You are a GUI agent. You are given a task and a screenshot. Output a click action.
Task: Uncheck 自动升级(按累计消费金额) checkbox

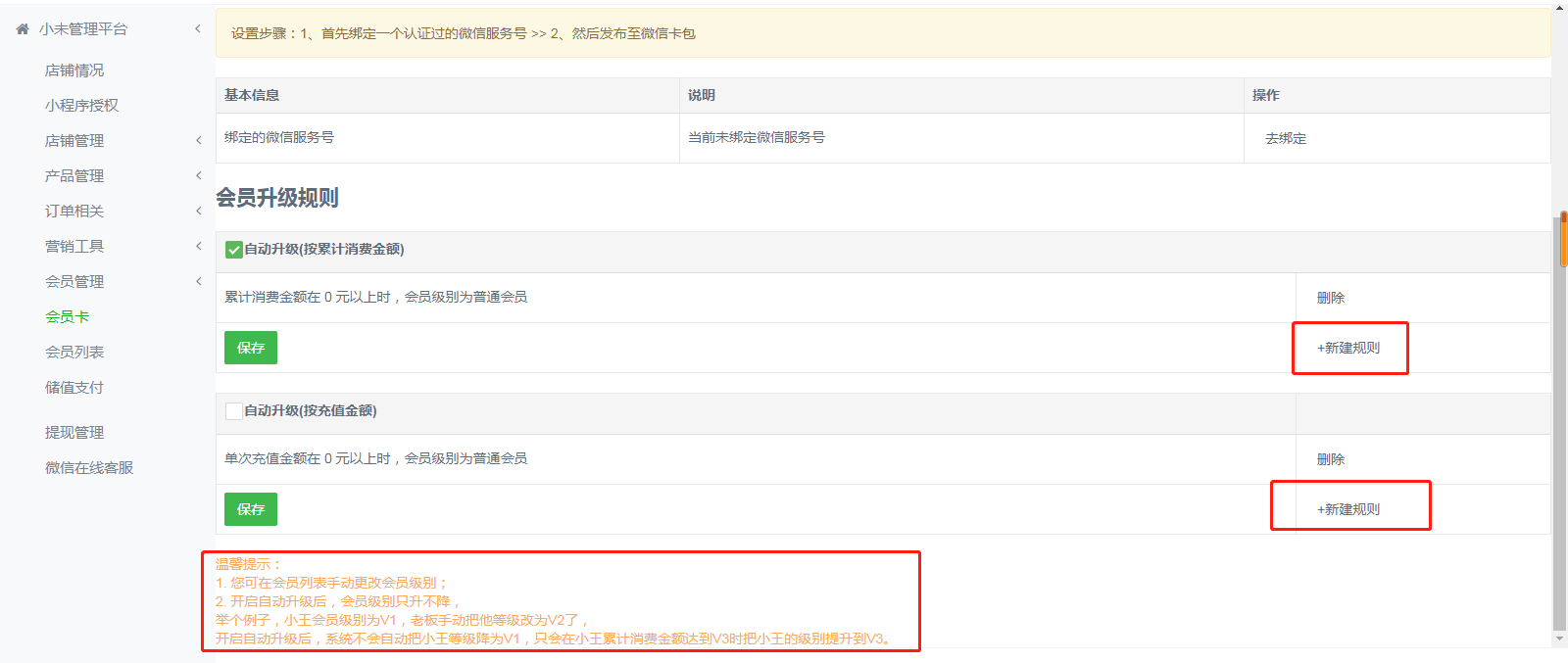coord(234,250)
